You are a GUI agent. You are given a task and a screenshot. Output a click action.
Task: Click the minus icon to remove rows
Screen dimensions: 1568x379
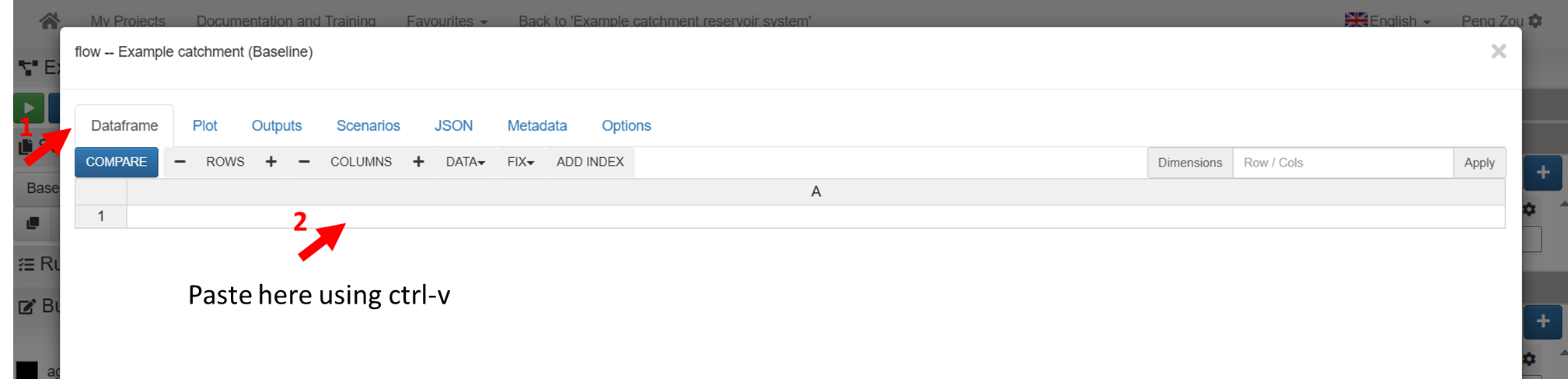[x=180, y=162]
